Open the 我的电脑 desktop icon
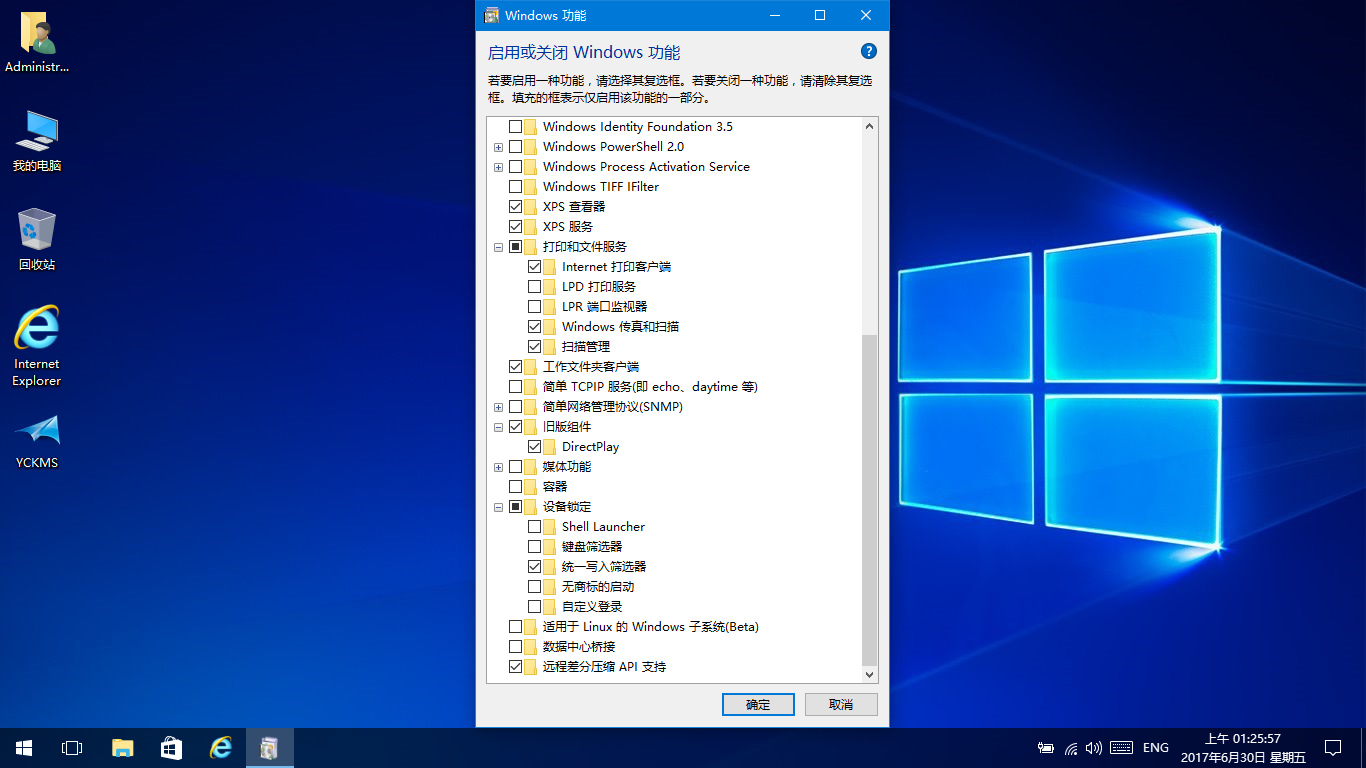Viewport: 1366px width, 768px height. pyautogui.click(x=37, y=141)
